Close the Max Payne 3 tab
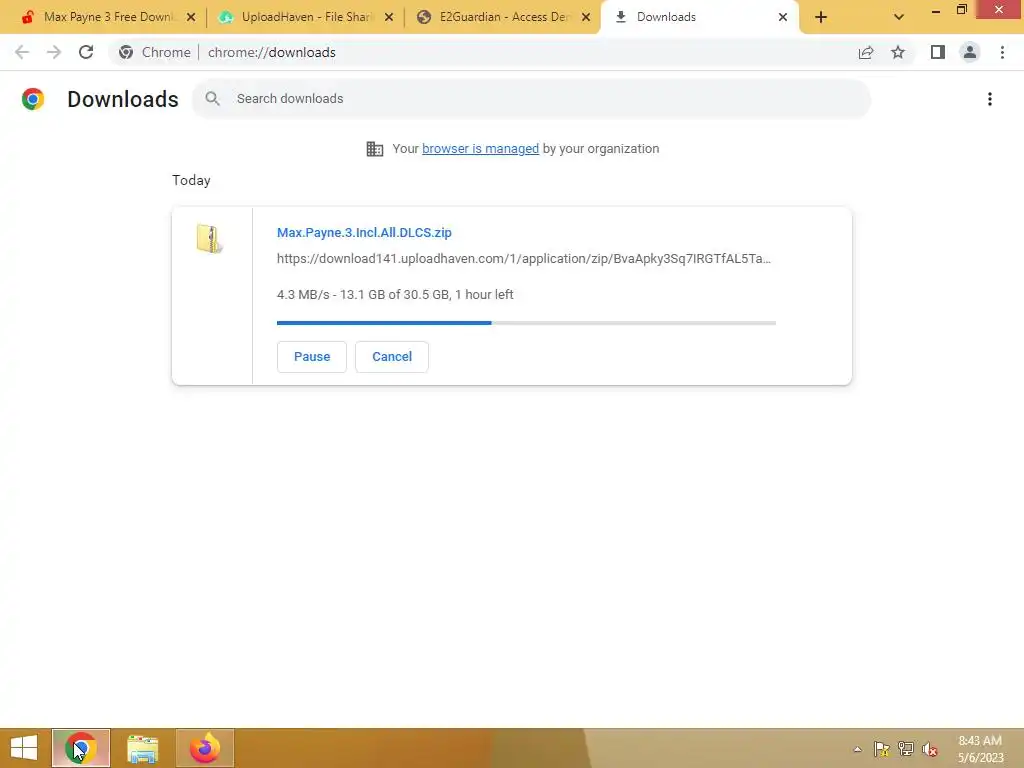This screenshot has height=768, width=1024. coord(191,18)
